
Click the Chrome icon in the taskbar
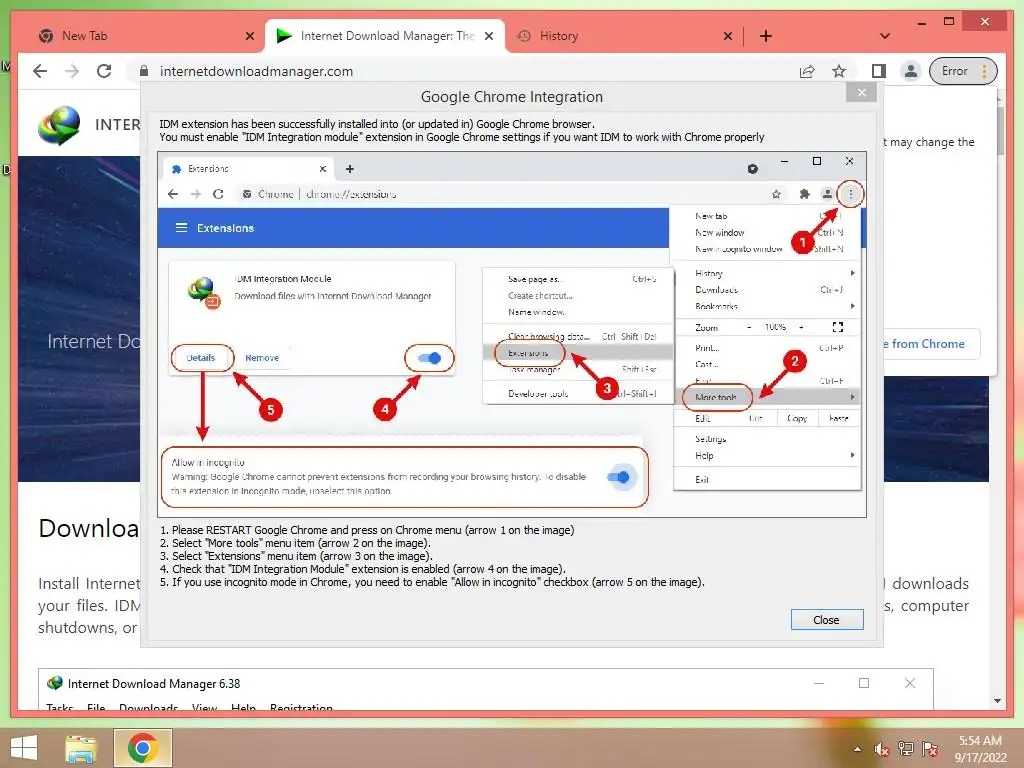pyautogui.click(x=143, y=748)
